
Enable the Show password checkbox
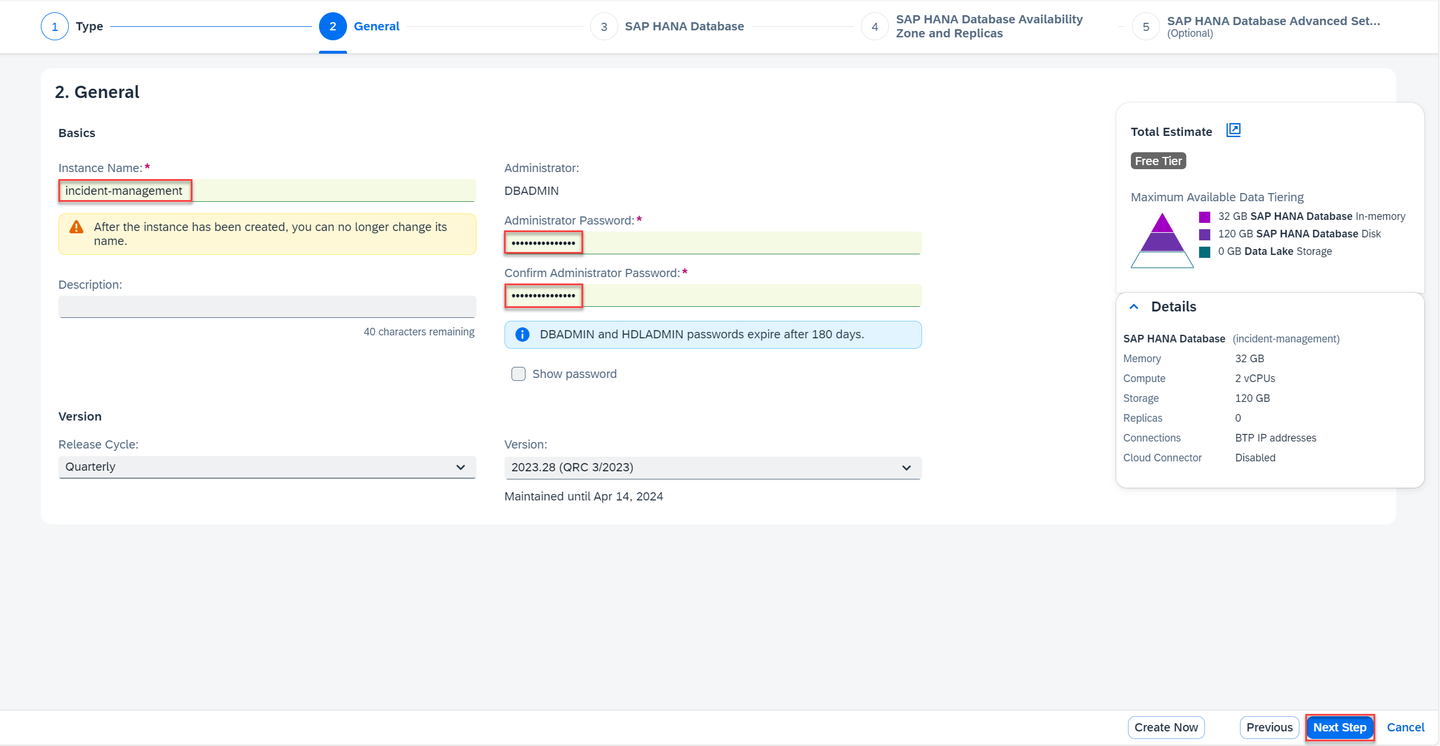(518, 374)
